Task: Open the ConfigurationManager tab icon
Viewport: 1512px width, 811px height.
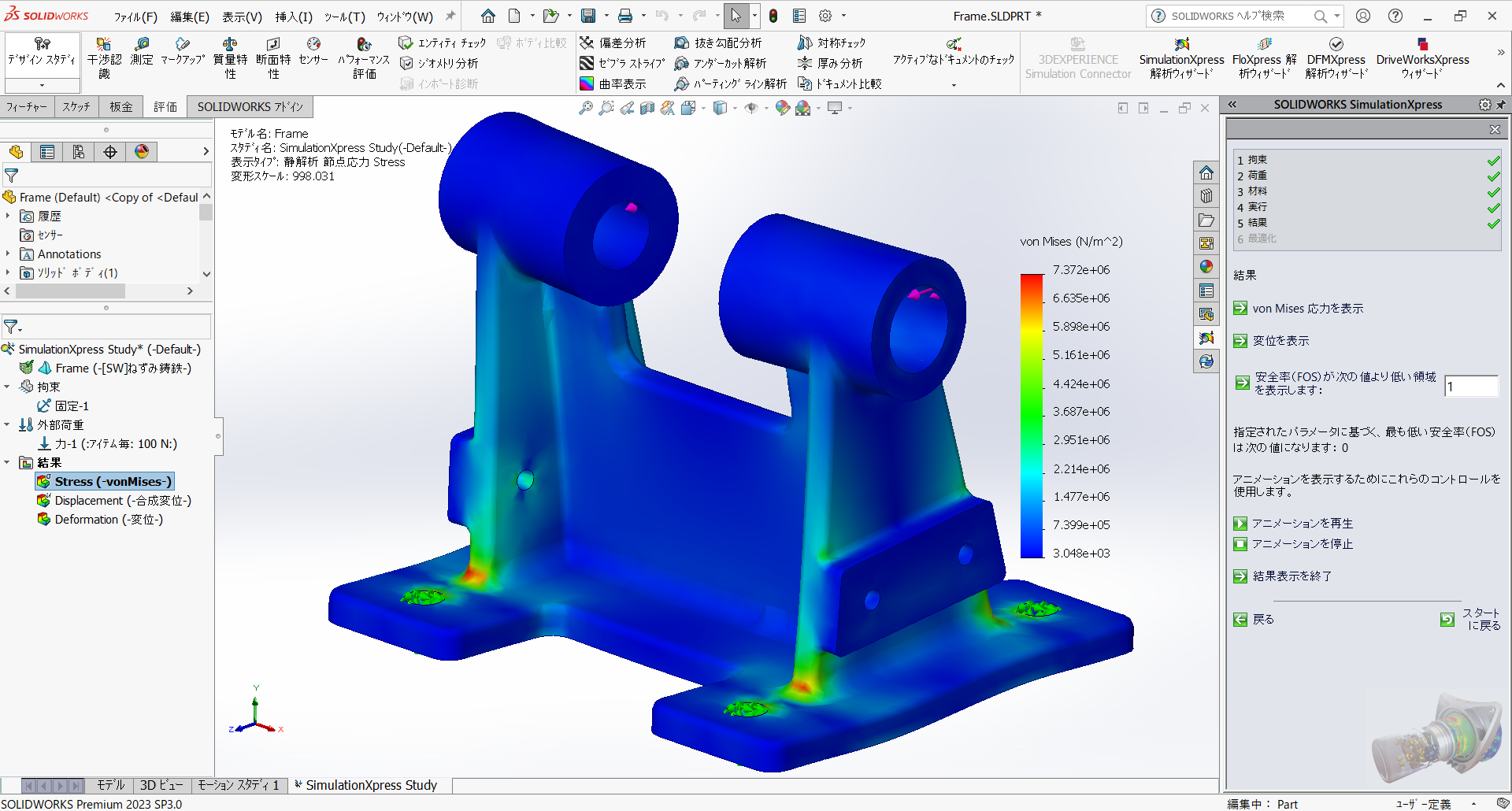Action: 79,152
